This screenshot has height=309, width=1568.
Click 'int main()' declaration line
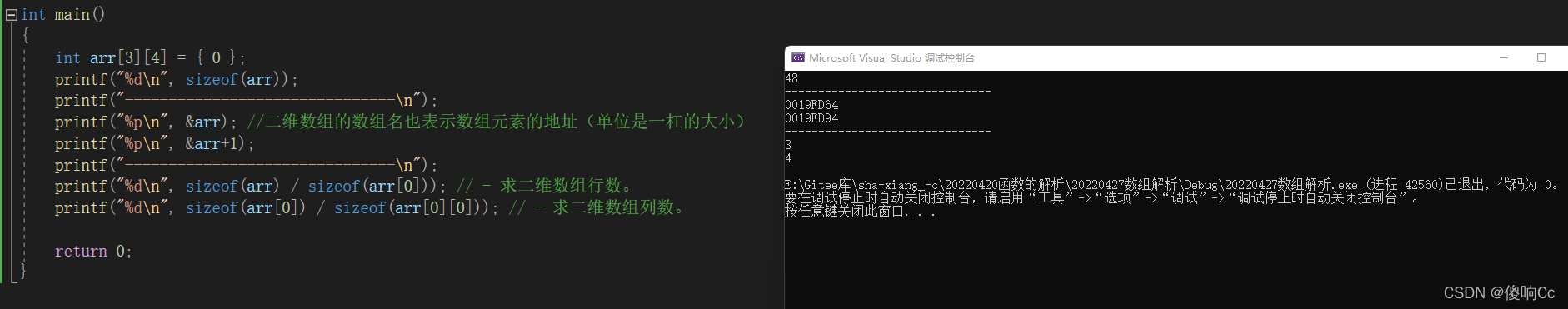(63, 15)
